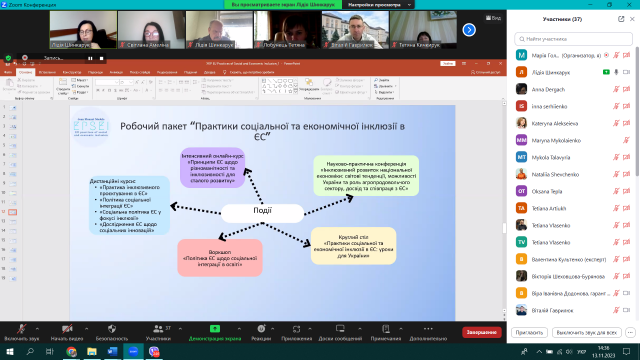Toggle muted mic icon for Tetiana Artiukh
Screen dimensions: 640x360
click(x=616, y=208)
